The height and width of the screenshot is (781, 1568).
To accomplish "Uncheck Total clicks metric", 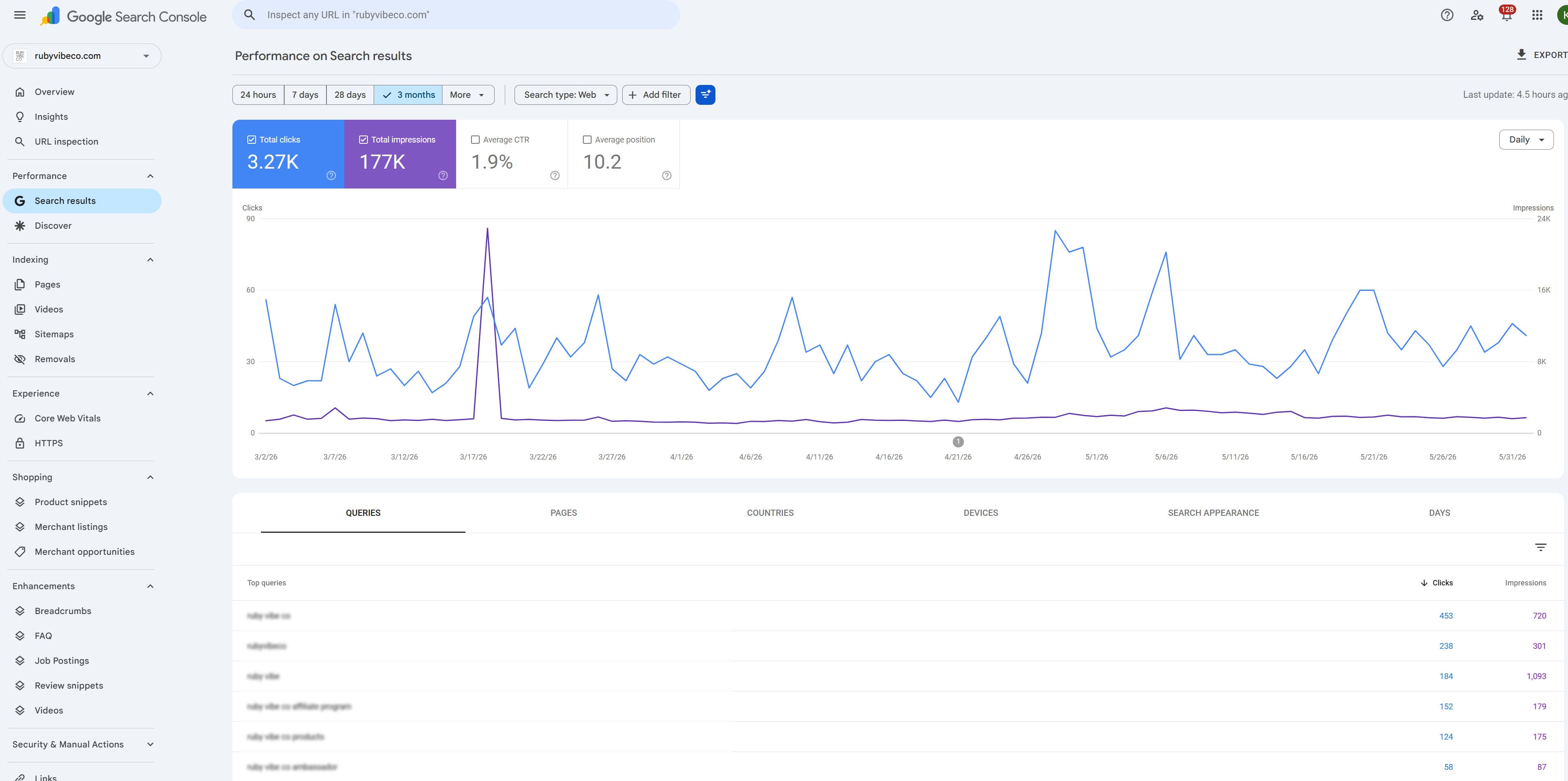I will (251, 139).
